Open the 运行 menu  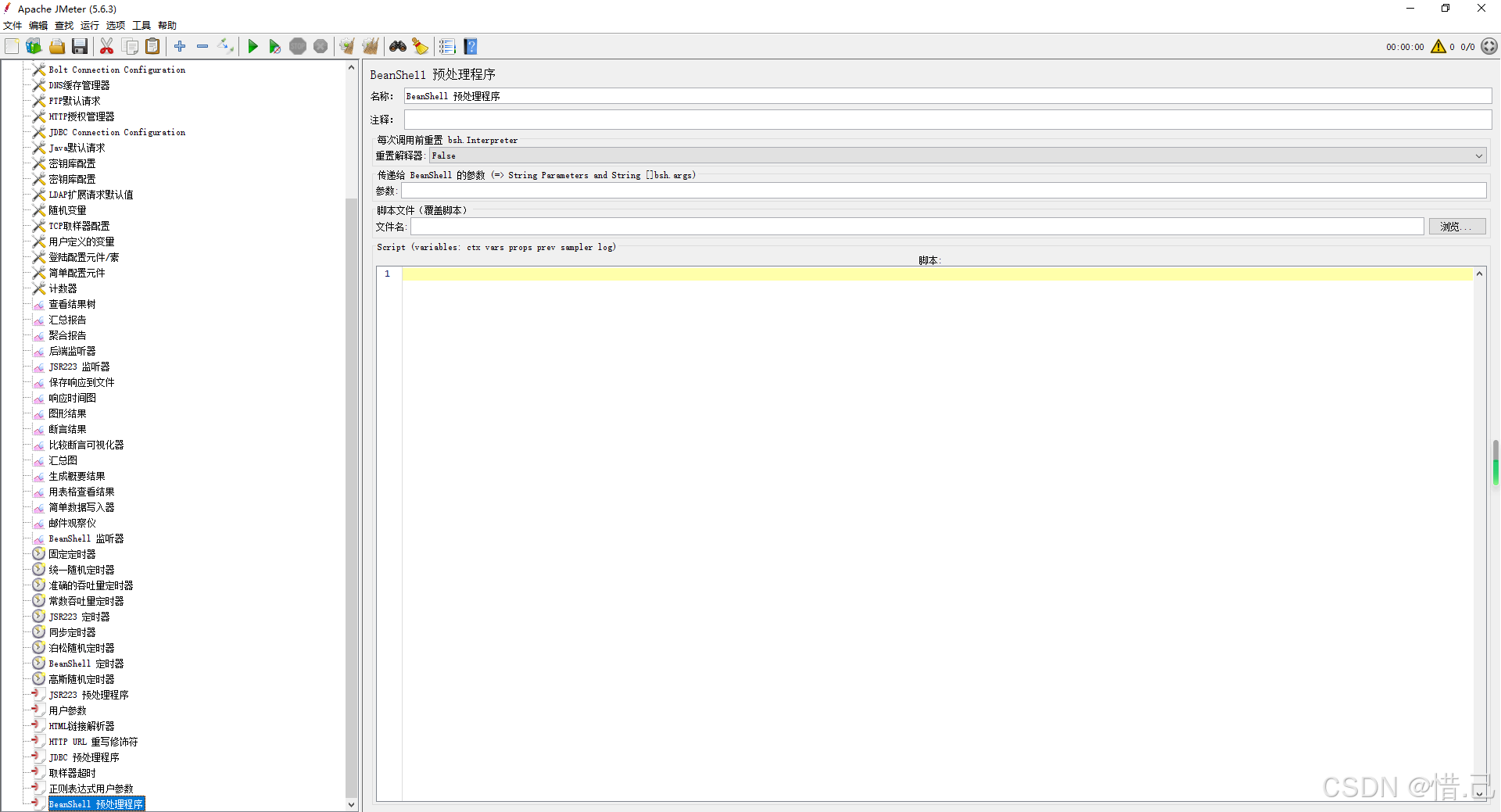pyautogui.click(x=90, y=26)
